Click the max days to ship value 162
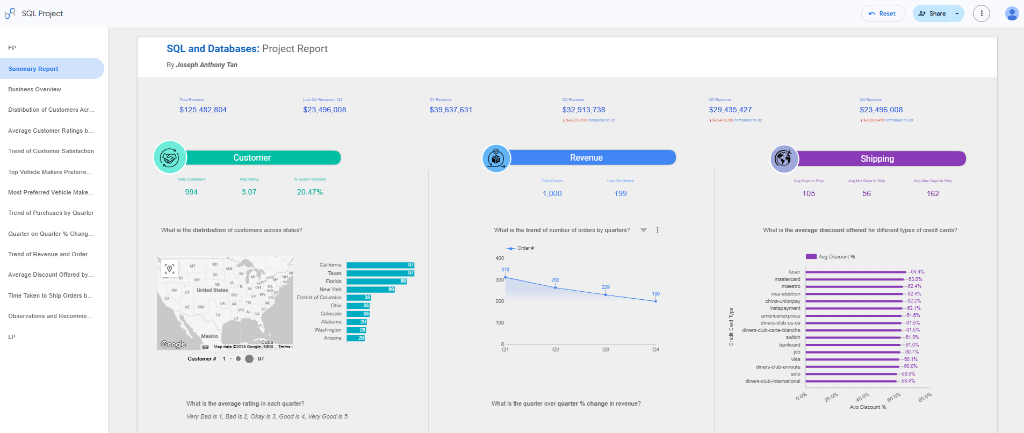Image resolution: width=1024 pixels, height=433 pixels. coord(933,193)
